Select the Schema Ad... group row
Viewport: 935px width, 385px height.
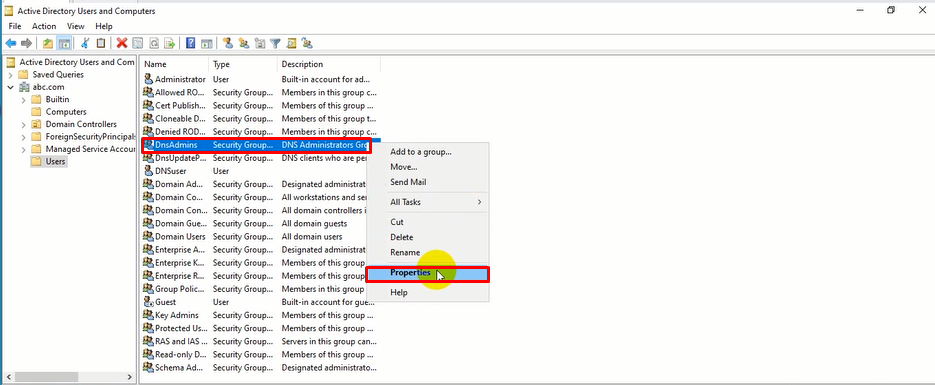click(261, 368)
